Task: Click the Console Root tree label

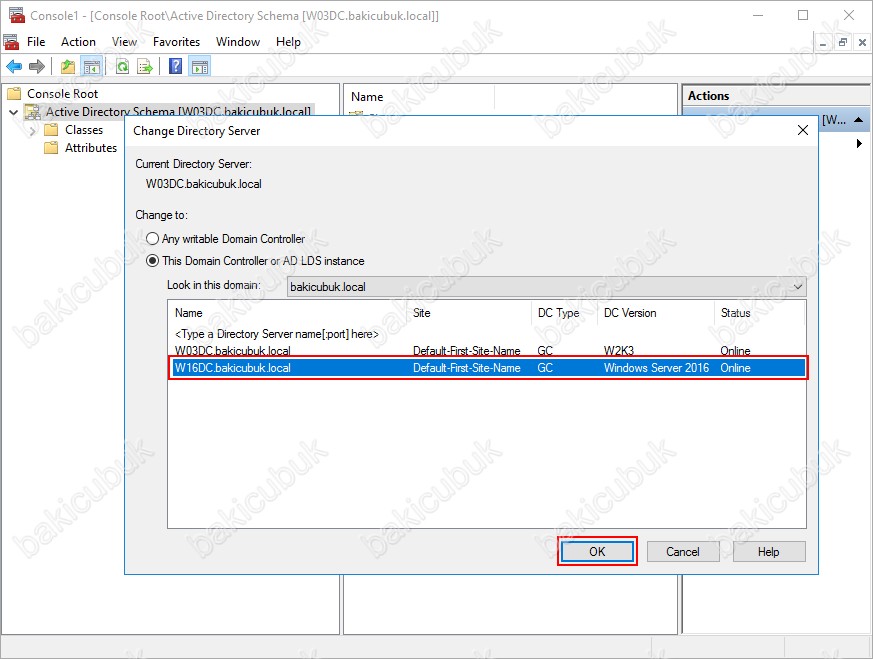Action: coord(62,94)
